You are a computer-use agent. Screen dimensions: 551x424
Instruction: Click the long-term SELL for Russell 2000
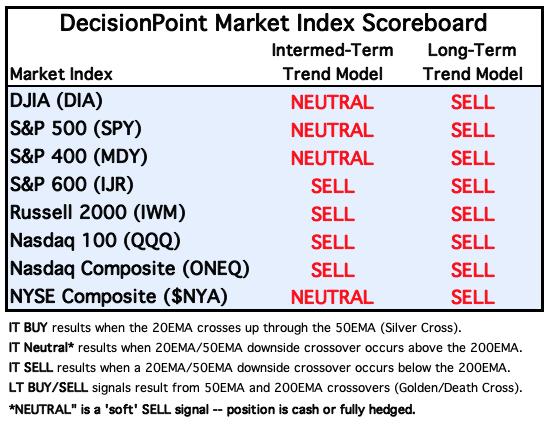473,214
